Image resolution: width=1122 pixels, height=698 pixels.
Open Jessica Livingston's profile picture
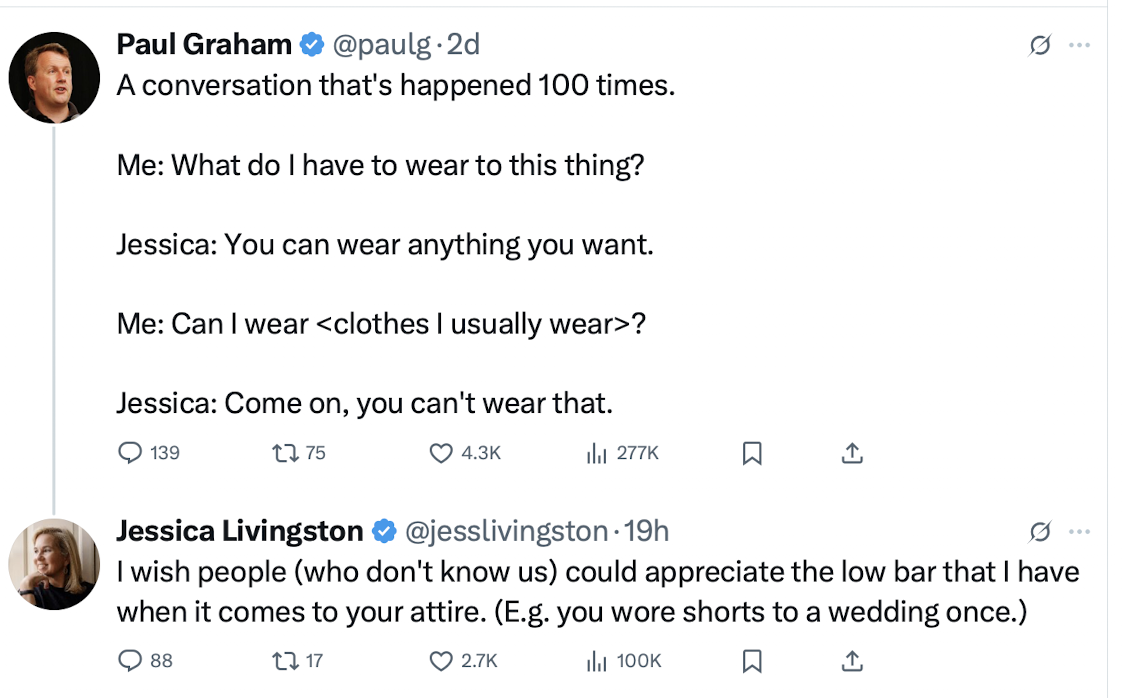click(55, 564)
